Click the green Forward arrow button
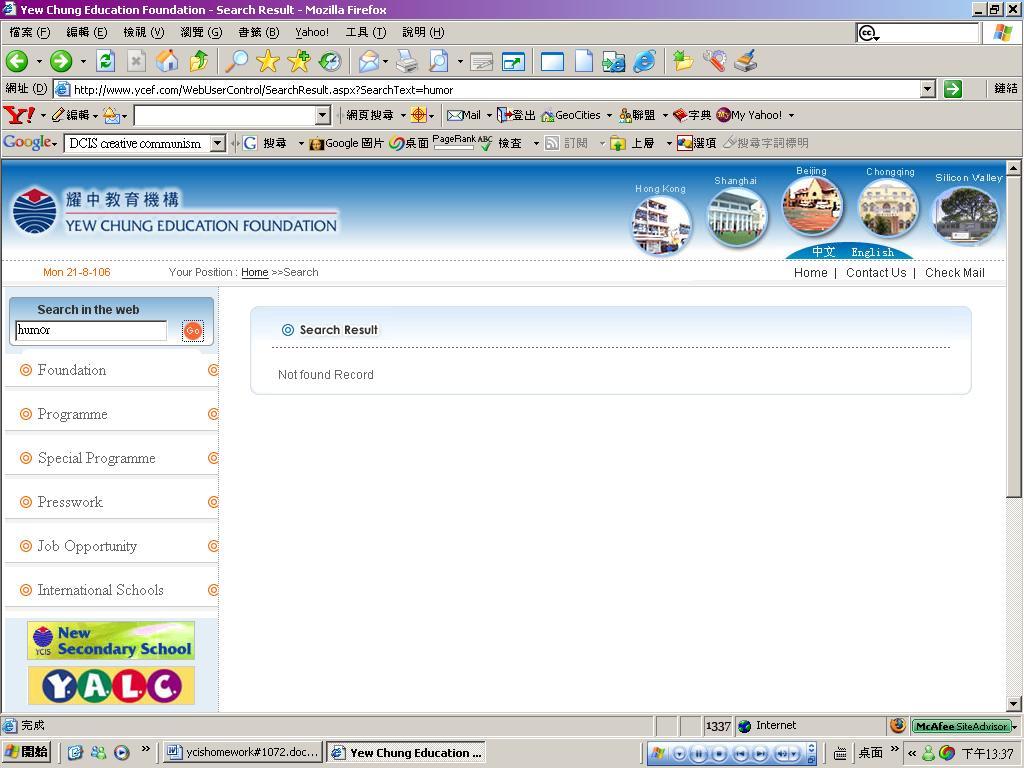Viewport: 1024px width, 768px height. [x=61, y=61]
